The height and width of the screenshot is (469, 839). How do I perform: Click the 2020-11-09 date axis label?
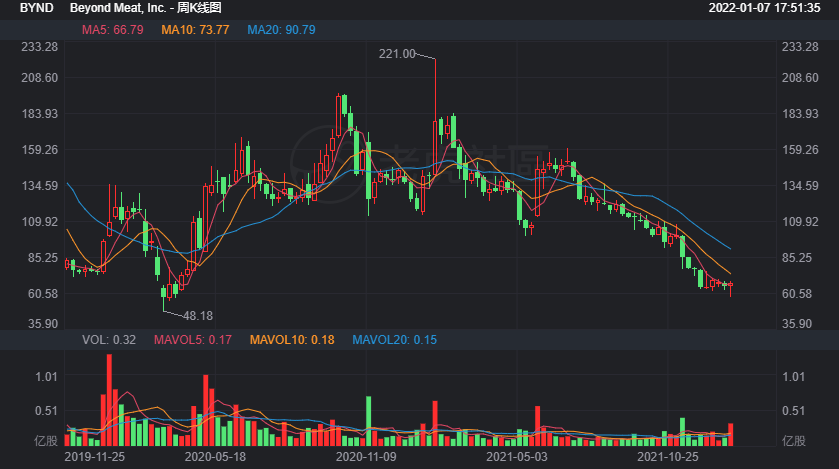(366, 457)
